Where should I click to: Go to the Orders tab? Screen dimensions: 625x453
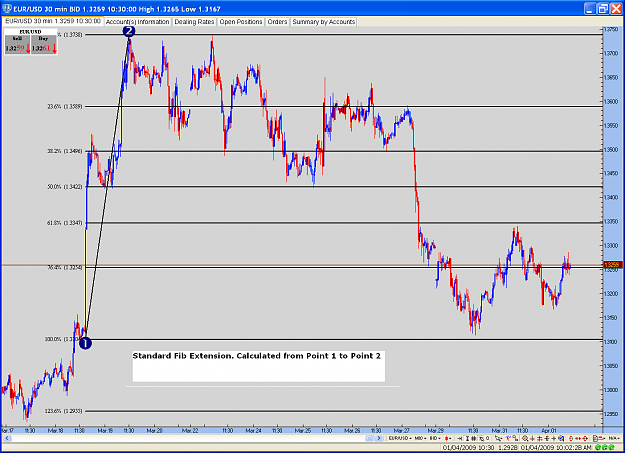point(277,22)
